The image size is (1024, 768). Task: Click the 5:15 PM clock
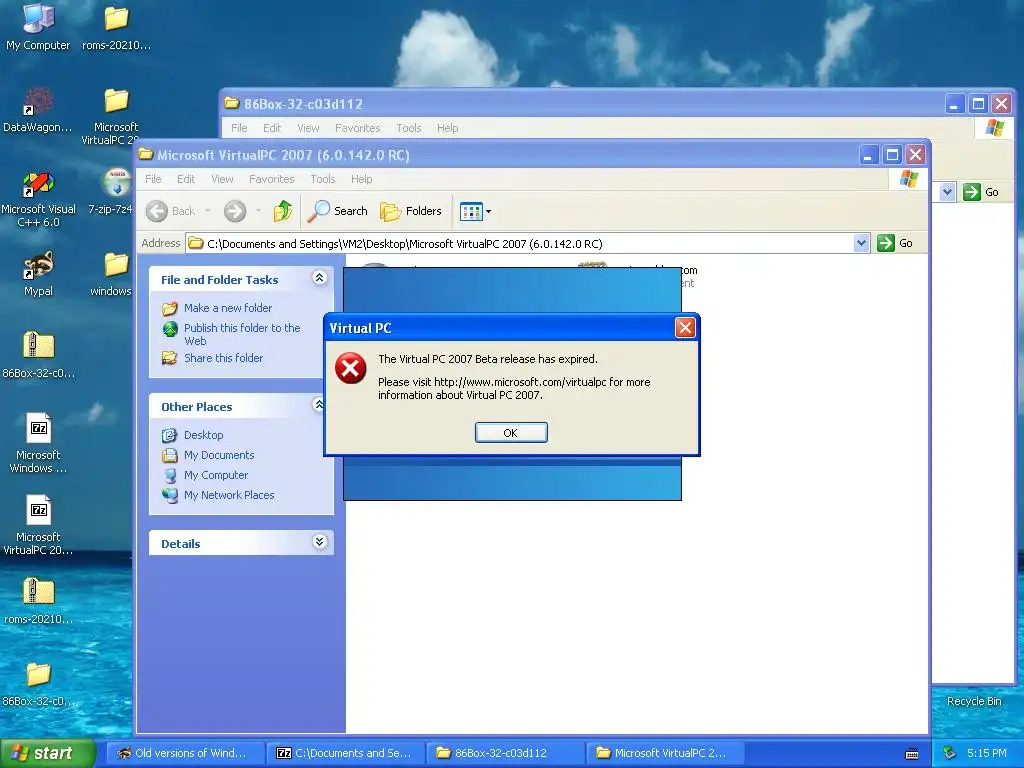coord(987,753)
